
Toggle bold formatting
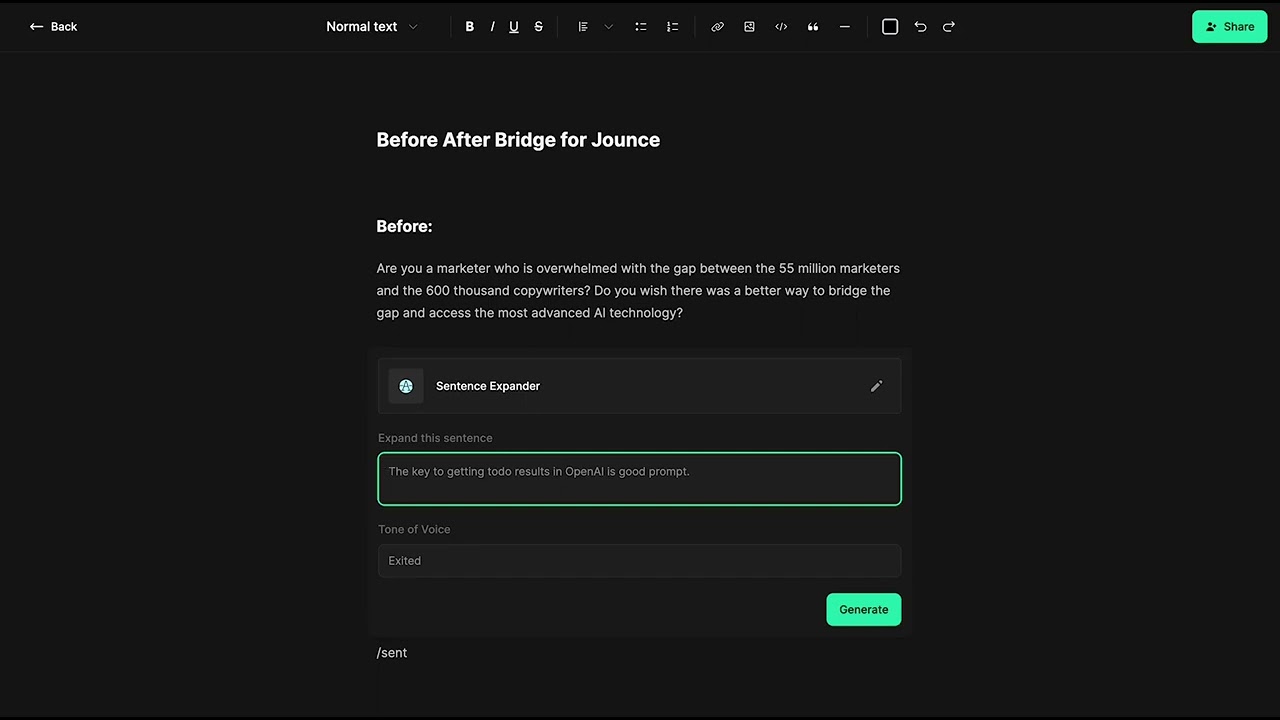click(x=469, y=27)
